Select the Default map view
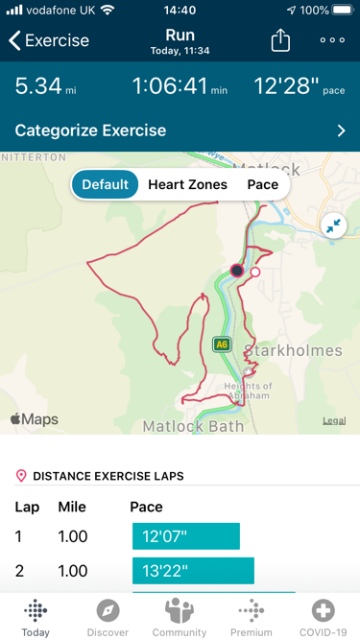Screen dimensions: 360x640 pyautogui.click(x=105, y=184)
